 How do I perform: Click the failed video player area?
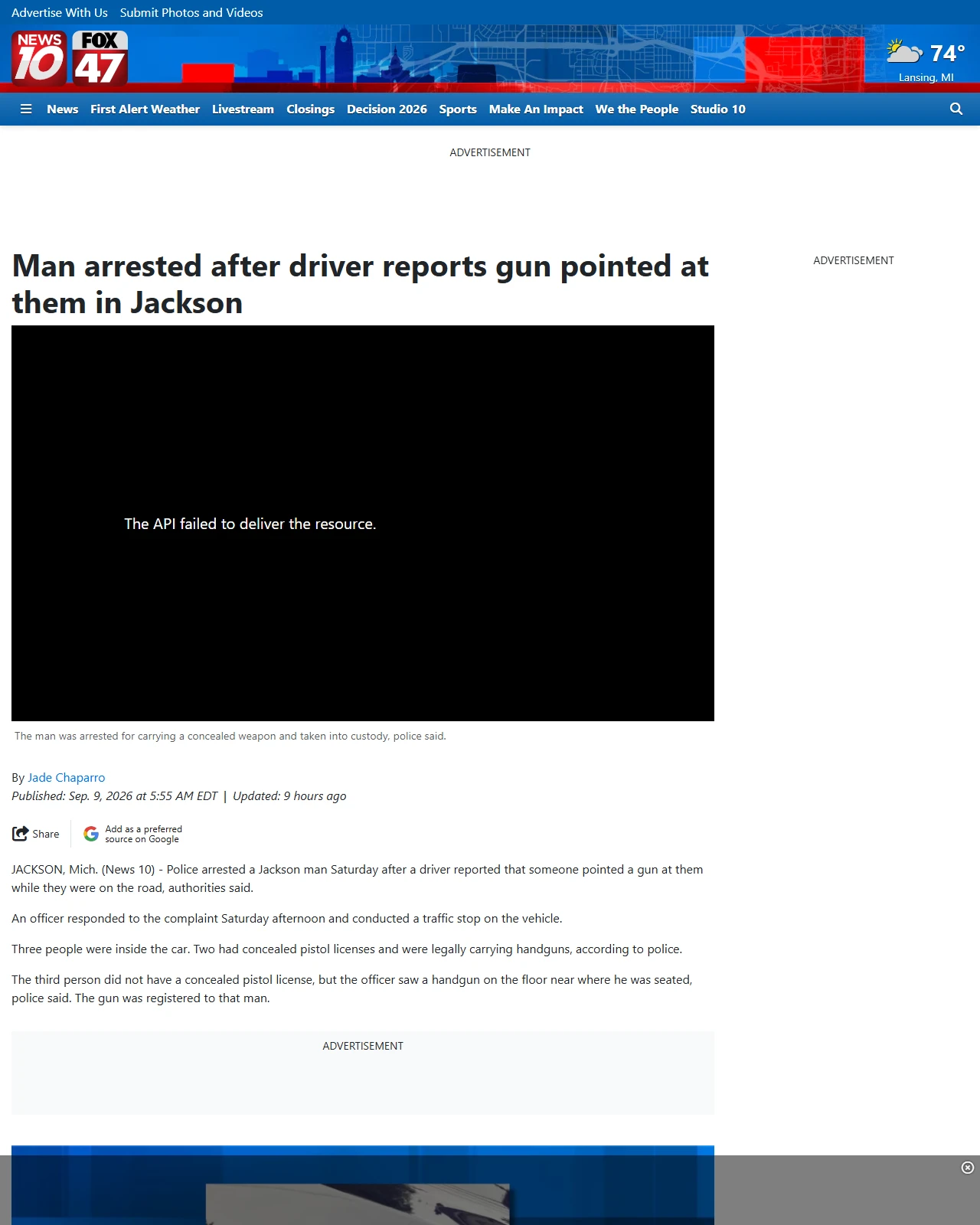[363, 523]
